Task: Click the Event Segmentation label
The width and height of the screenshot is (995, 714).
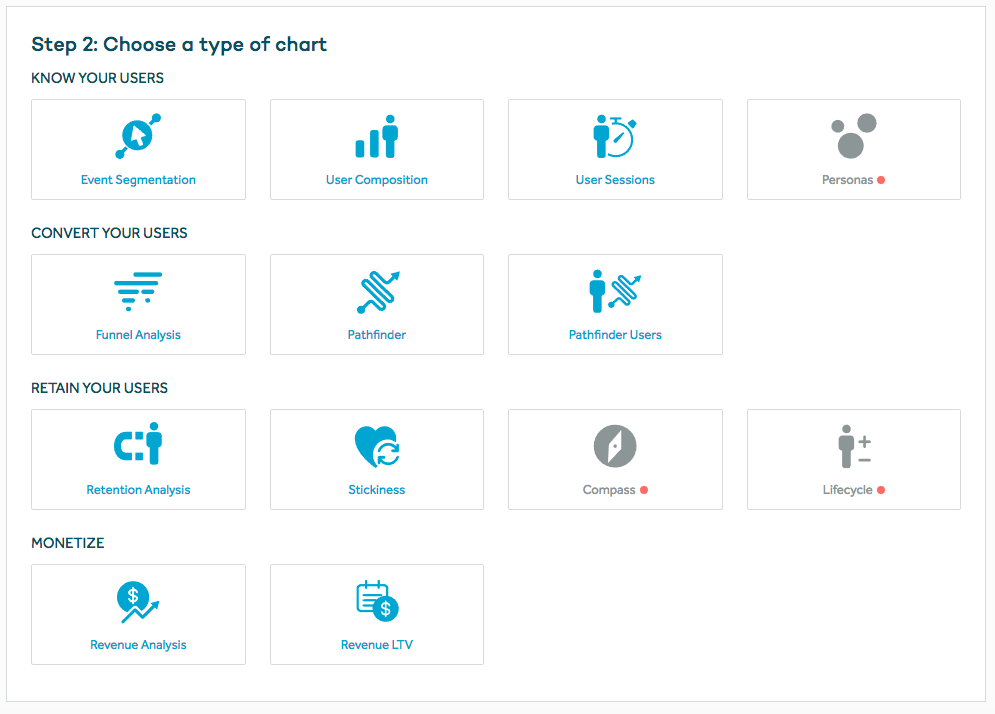Action: point(138,180)
